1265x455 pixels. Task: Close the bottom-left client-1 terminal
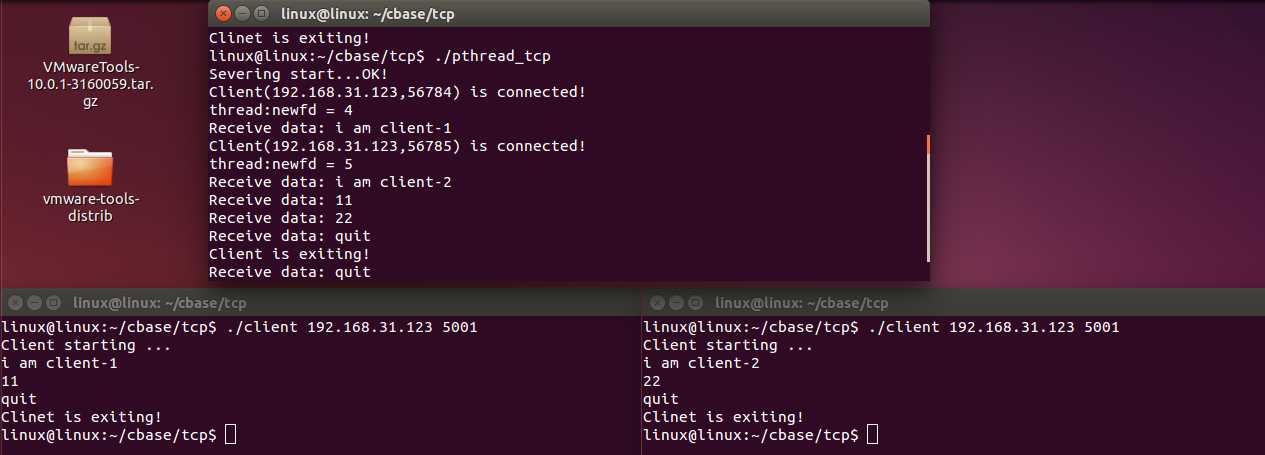tap(14, 302)
